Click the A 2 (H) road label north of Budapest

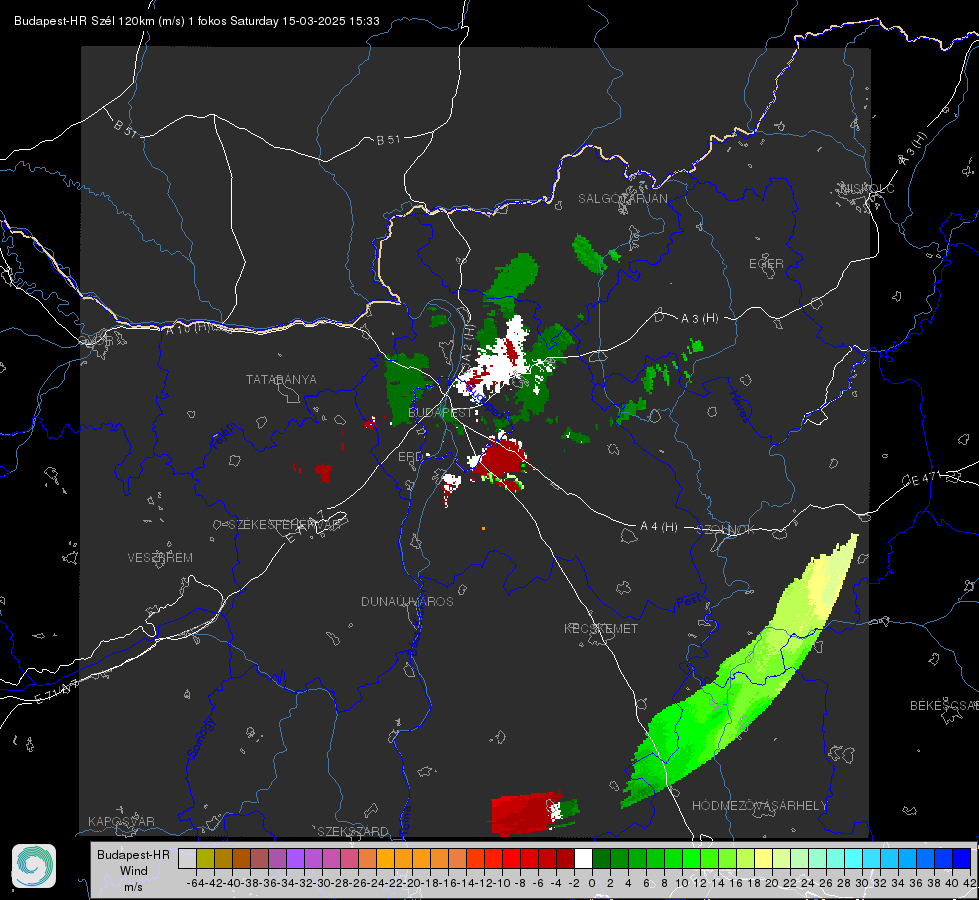click(x=468, y=344)
